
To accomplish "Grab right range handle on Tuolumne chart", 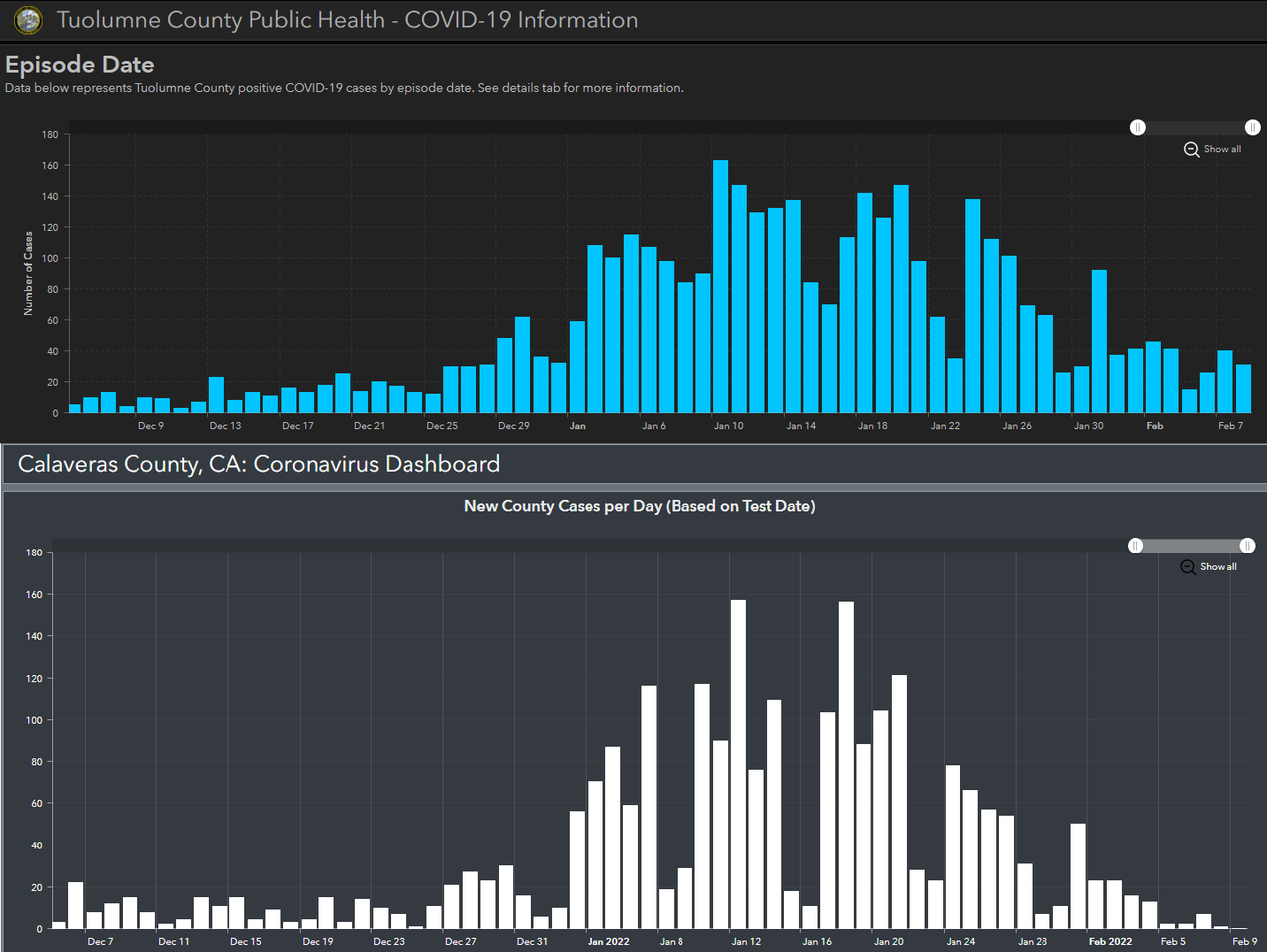I will (x=1253, y=127).
